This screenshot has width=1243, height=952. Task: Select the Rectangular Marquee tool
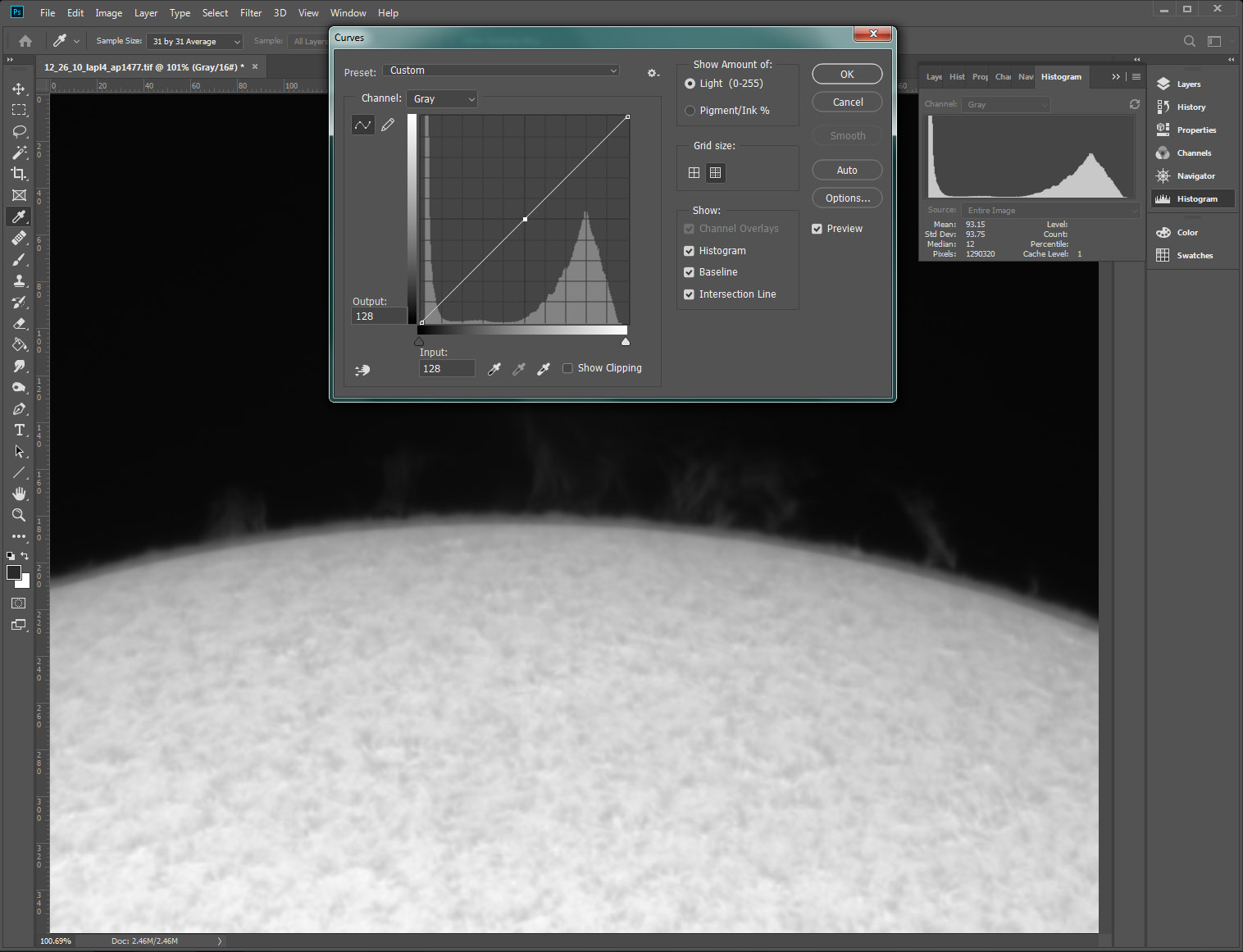[19, 110]
